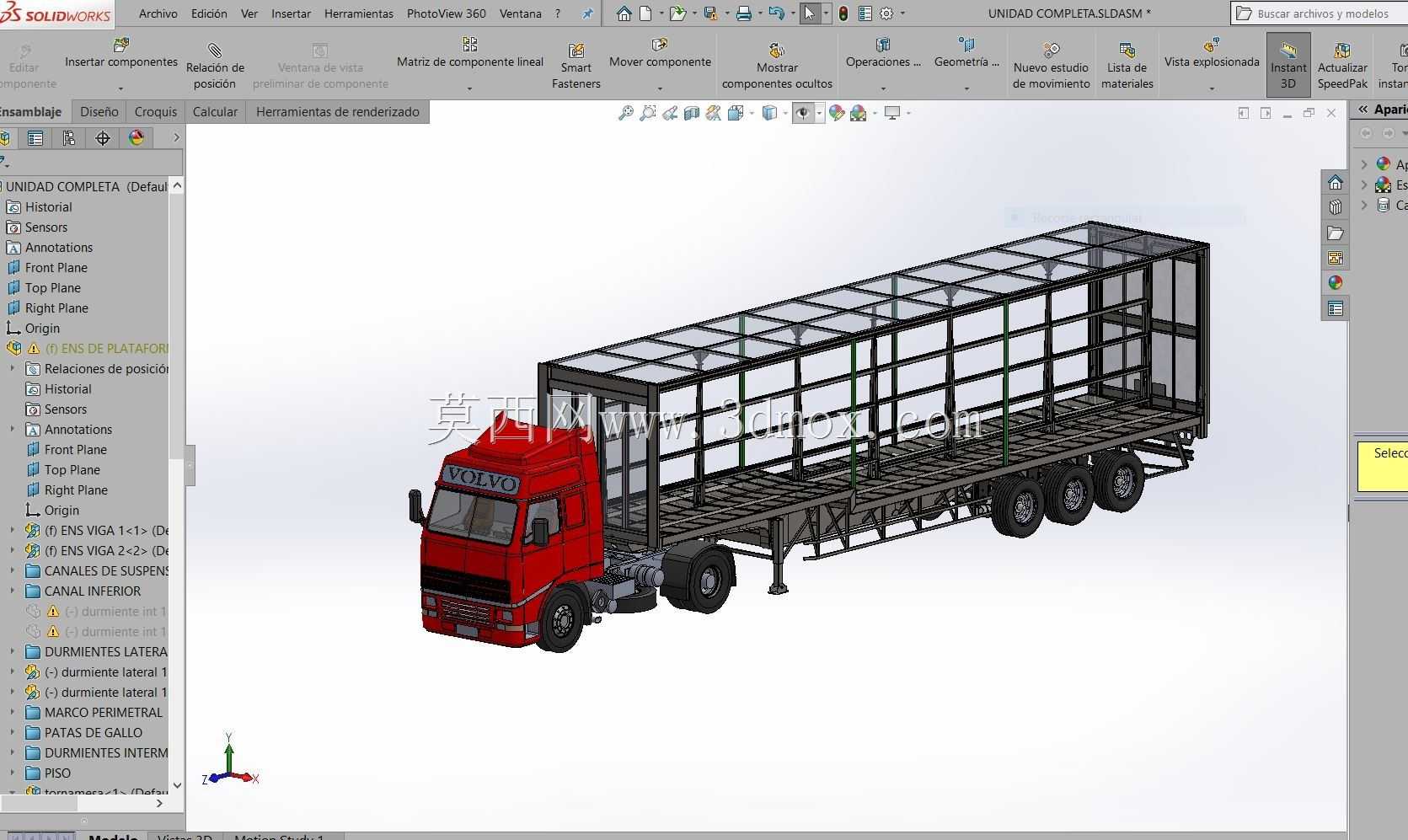Open File Explorer tab in the task pane

pyautogui.click(x=1336, y=233)
